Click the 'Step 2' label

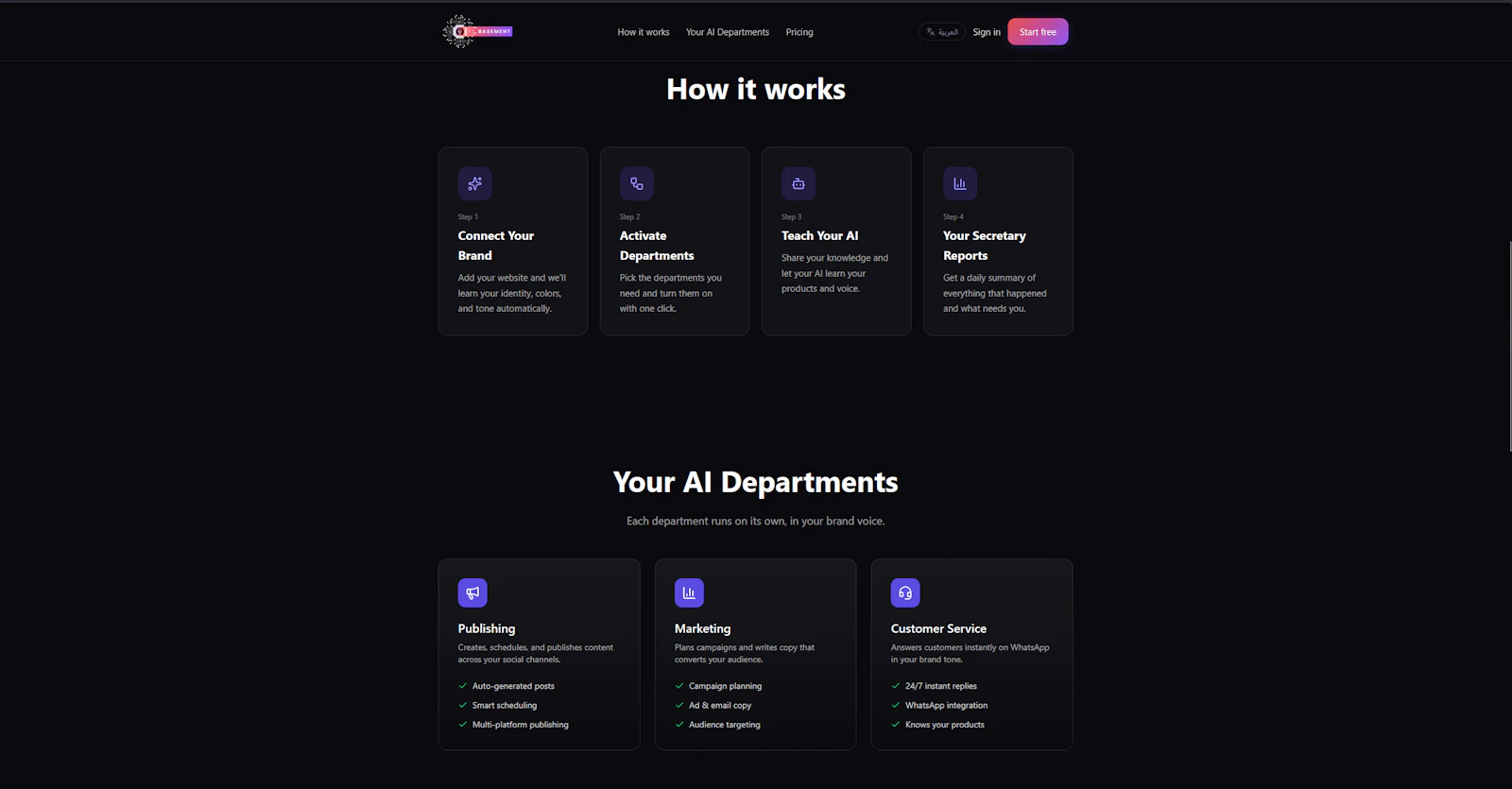click(629, 217)
